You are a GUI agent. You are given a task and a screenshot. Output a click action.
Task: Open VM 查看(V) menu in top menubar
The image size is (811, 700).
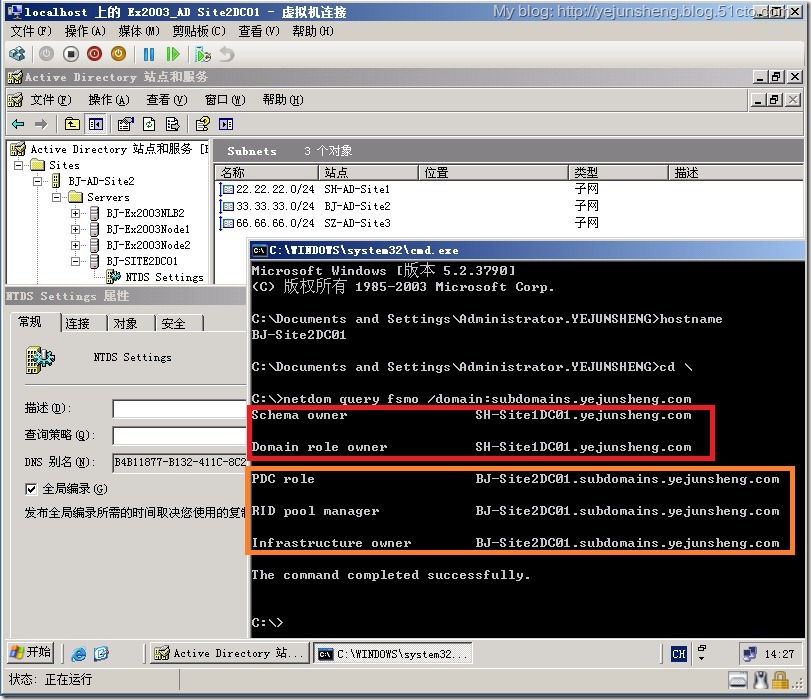(259, 32)
